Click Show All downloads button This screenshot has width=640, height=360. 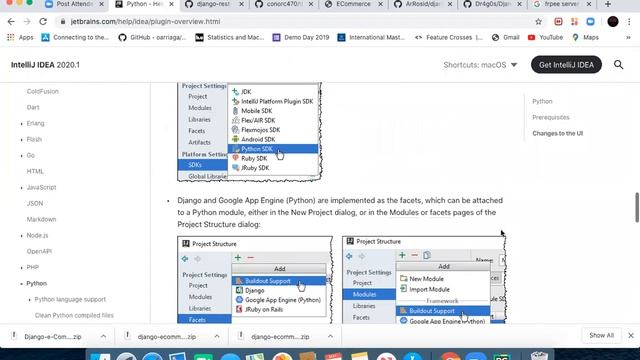(x=601, y=336)
